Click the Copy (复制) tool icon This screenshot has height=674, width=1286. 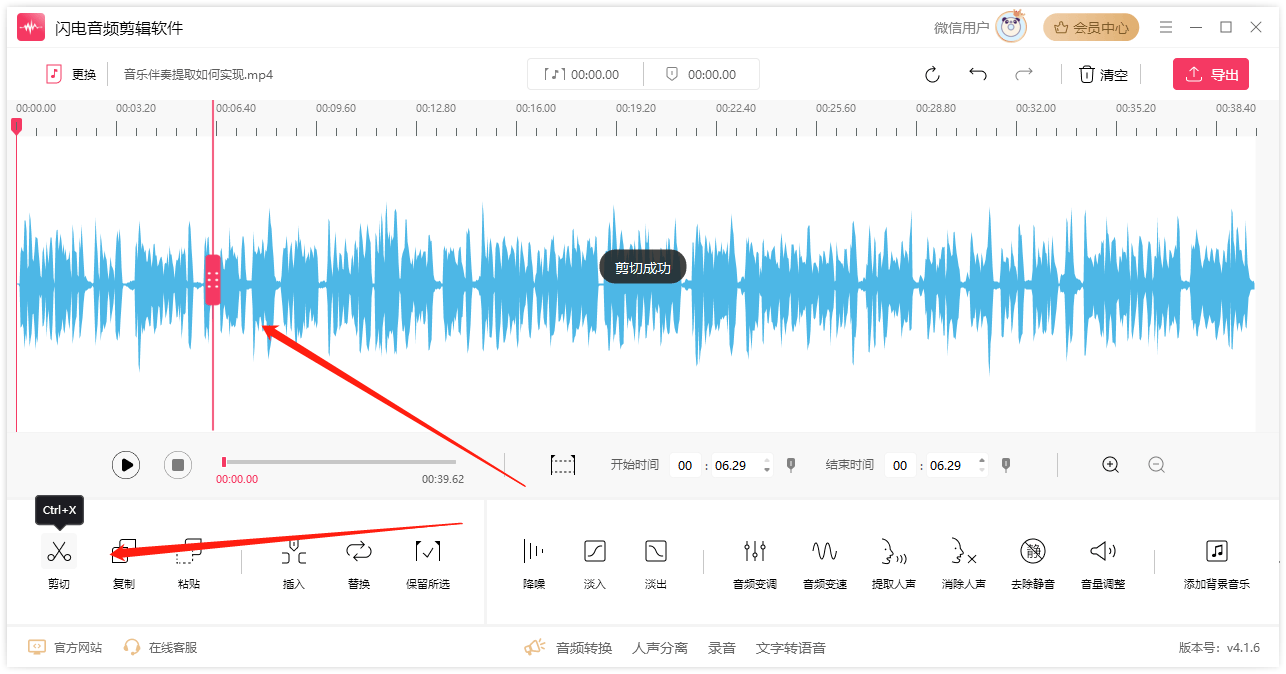coord(124,551)
